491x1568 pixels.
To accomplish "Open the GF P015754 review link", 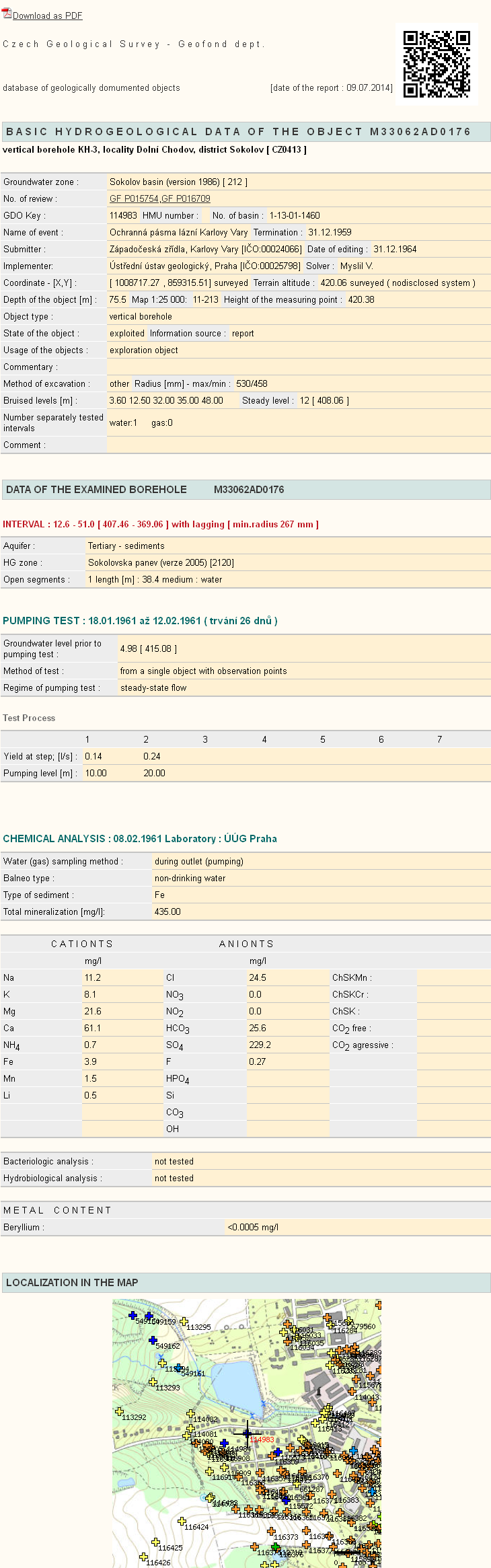I will pos(134,198).
